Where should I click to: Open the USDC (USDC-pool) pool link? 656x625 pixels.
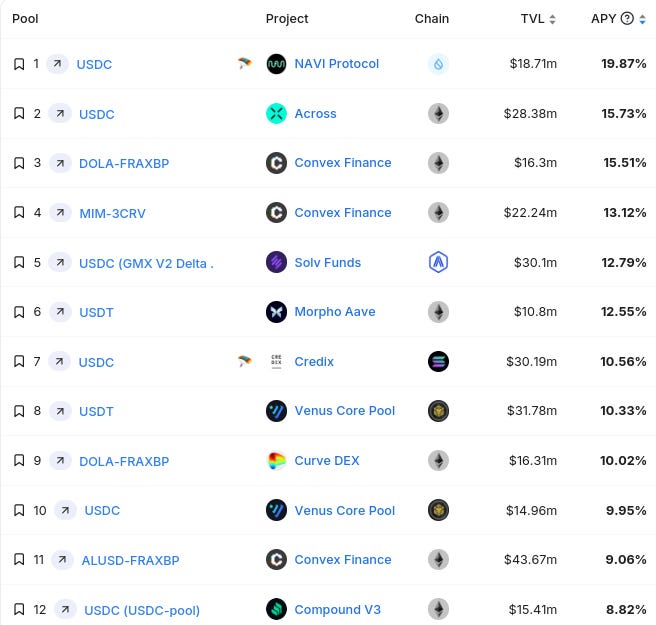[142, 610]
